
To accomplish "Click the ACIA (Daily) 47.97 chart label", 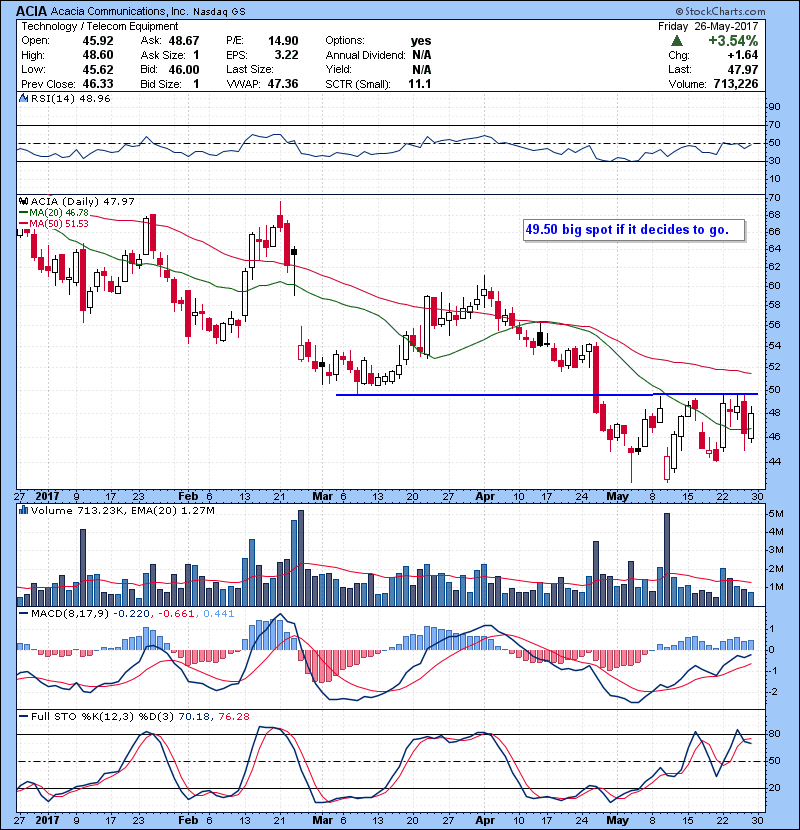I will click(83, 201).
